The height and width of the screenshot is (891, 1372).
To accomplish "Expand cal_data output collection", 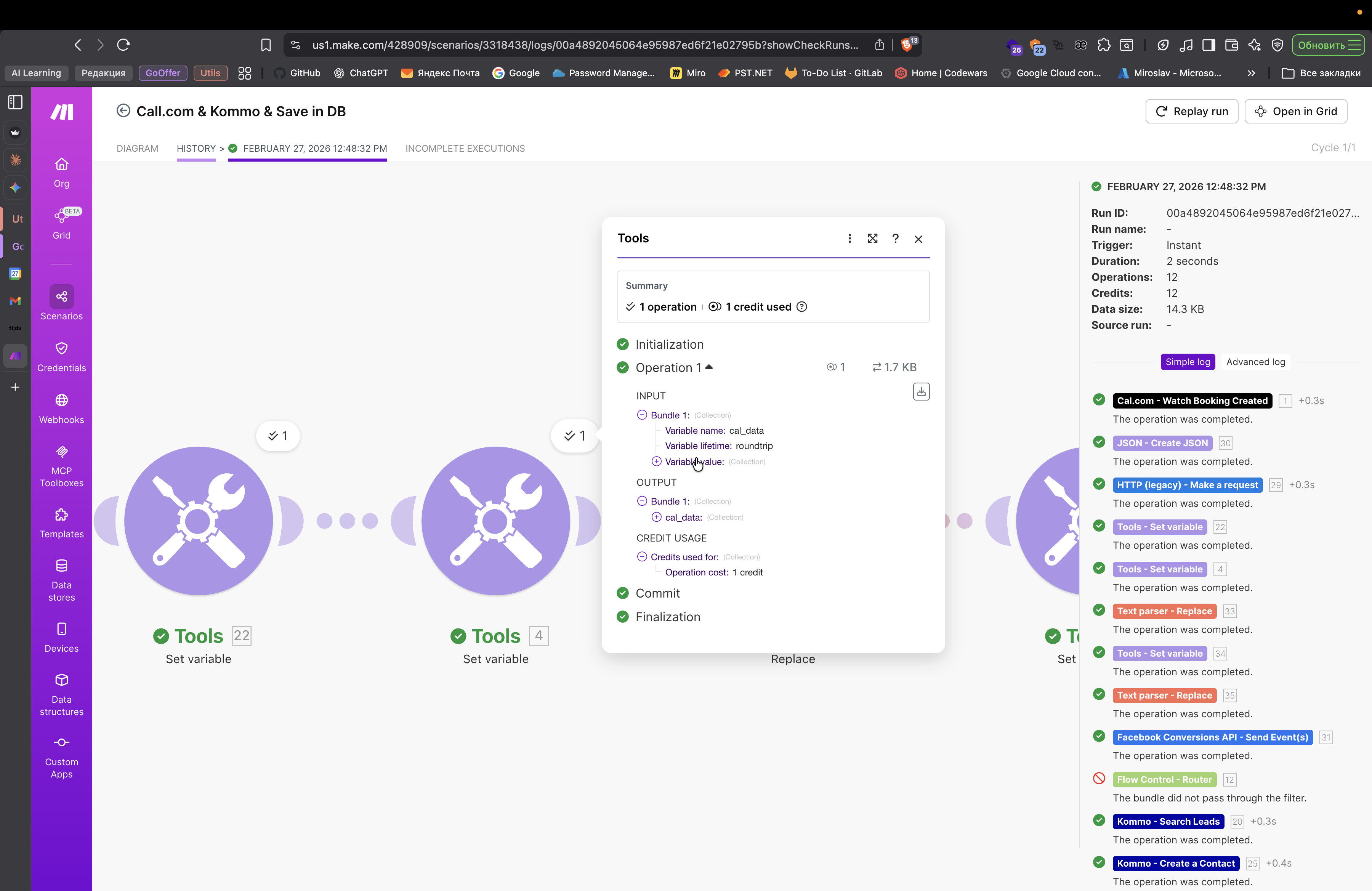I will [656, 517].
